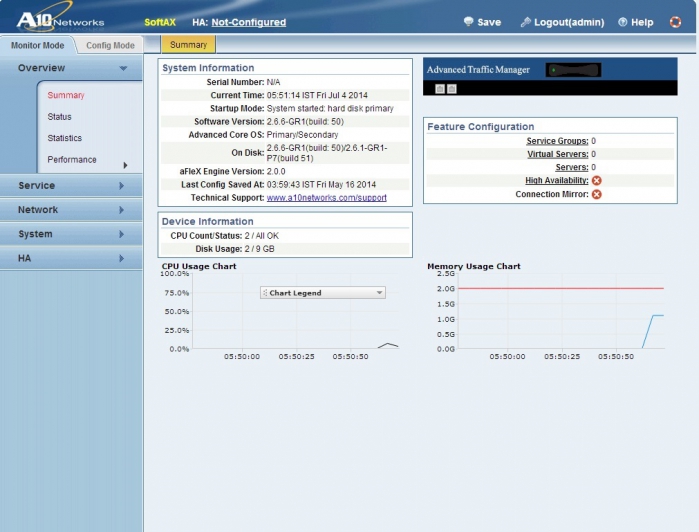Expand the Network menu section
Image resolution: width=699 pixels, height=532 pixels.
click(x=121, y=210)
